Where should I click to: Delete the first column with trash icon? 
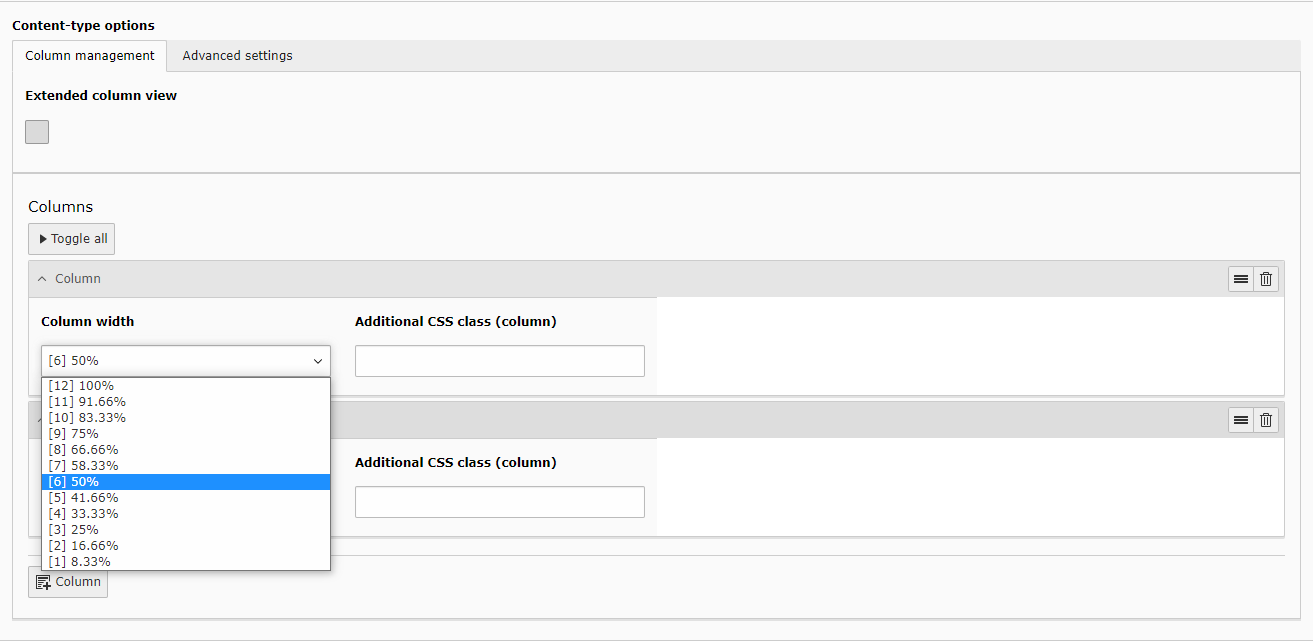(x=1266, y=279)
